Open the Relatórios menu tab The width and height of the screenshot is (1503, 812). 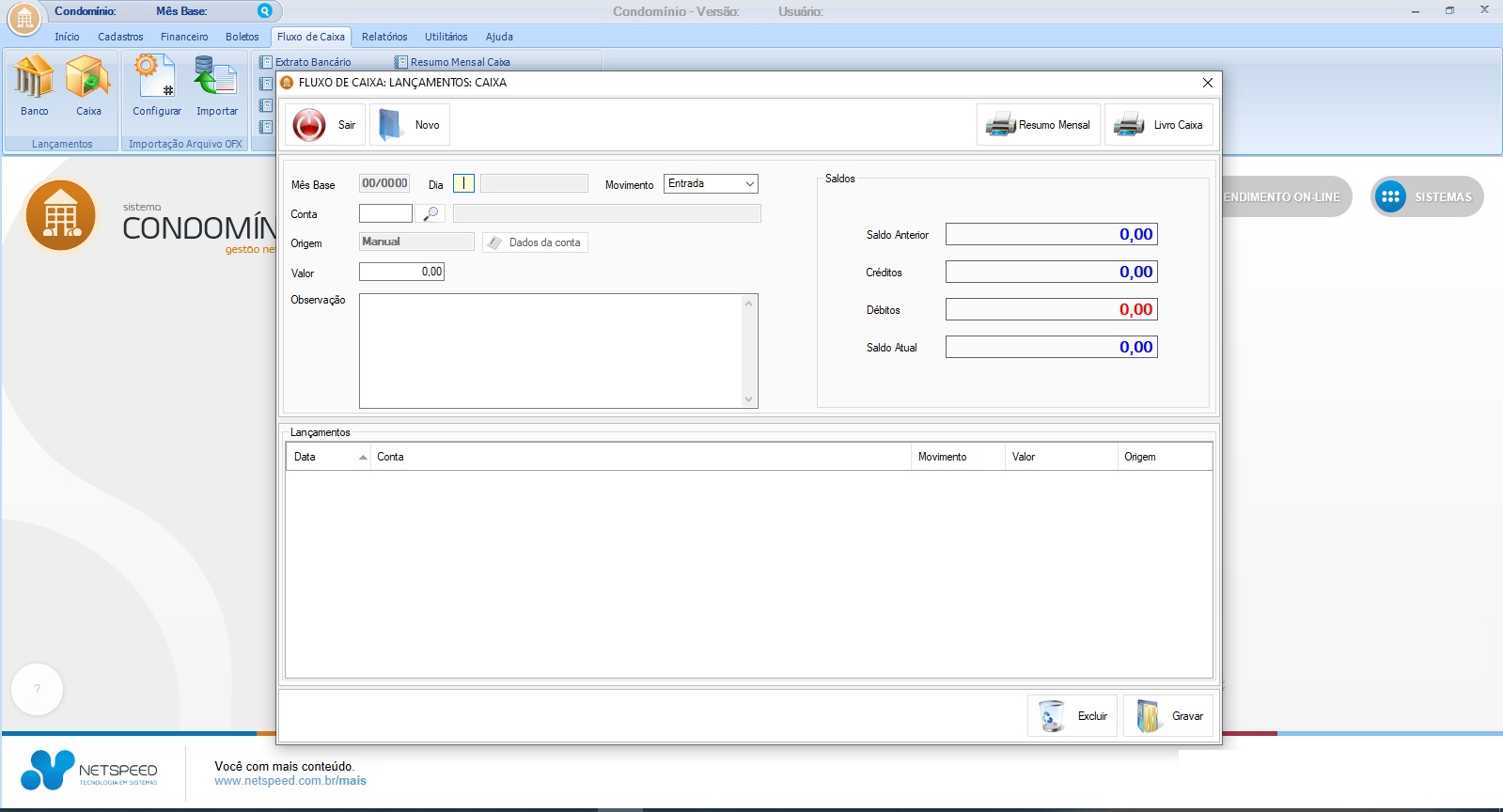pos(384,37)
